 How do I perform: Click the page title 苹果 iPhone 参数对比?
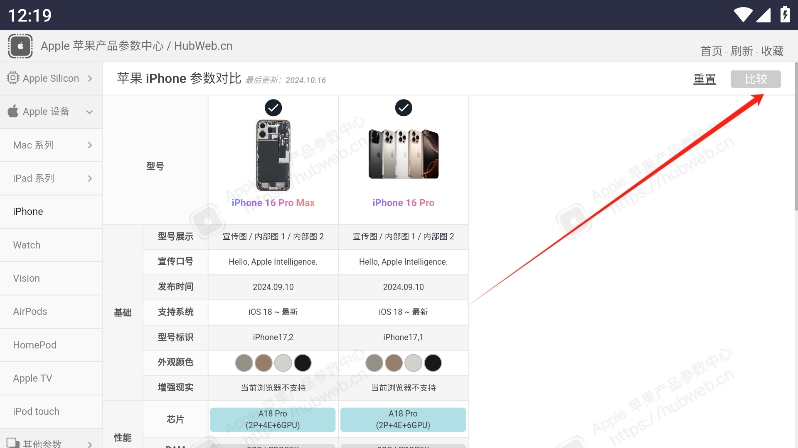tap(179, 78)
